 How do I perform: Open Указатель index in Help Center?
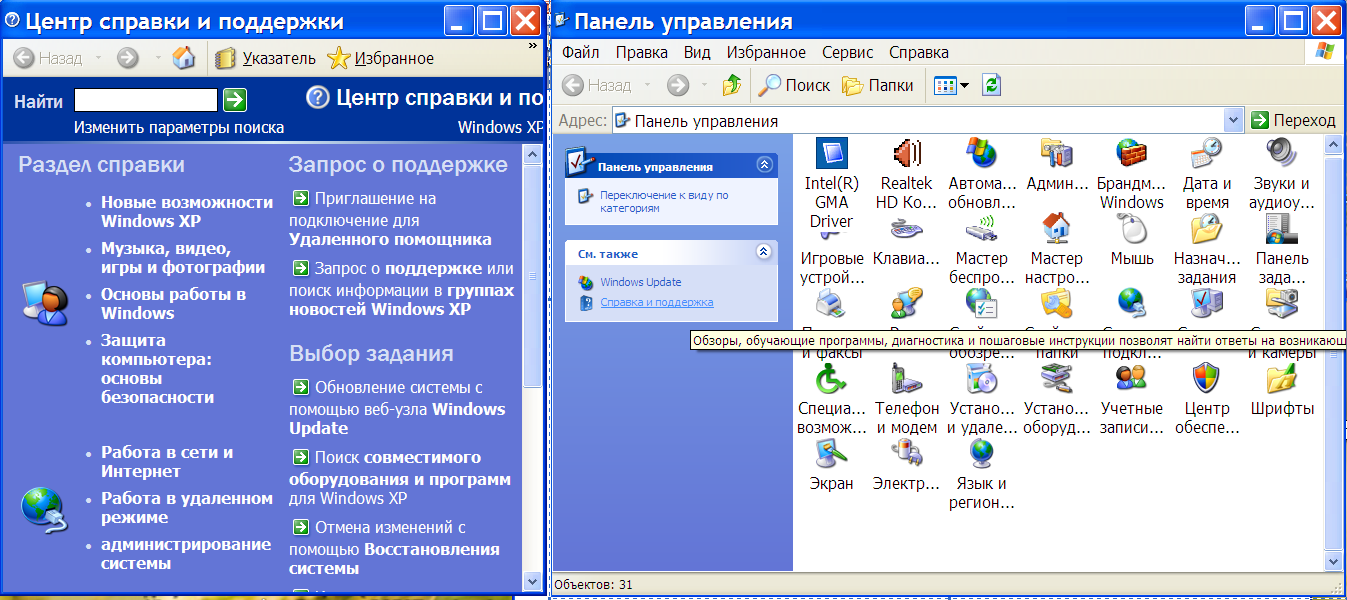[266, 58]
